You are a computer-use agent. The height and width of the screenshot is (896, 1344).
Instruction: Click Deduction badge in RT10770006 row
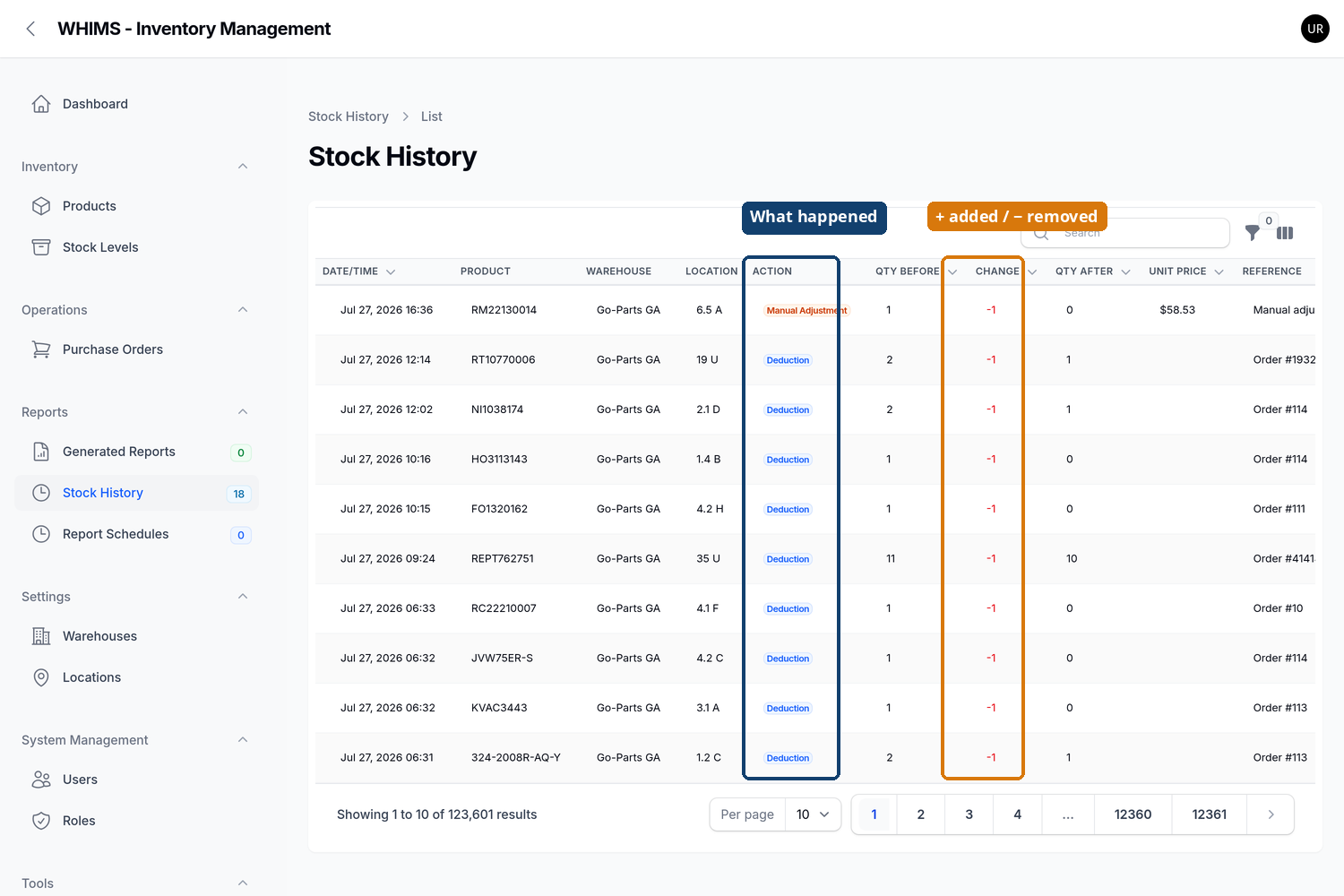788,360
